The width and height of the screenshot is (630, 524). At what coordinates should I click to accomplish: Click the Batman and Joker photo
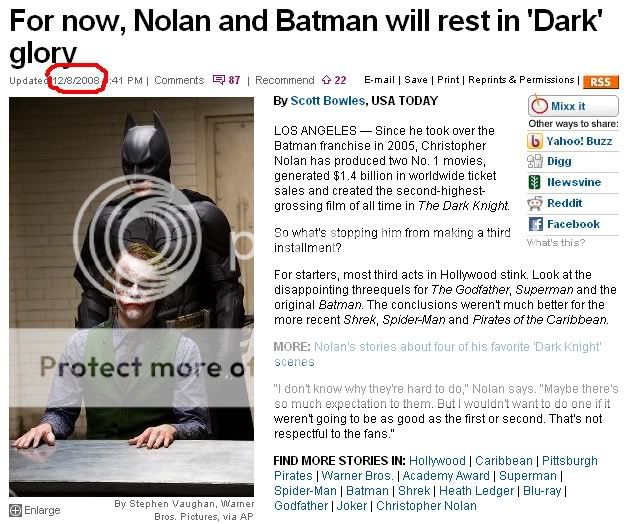131,297
